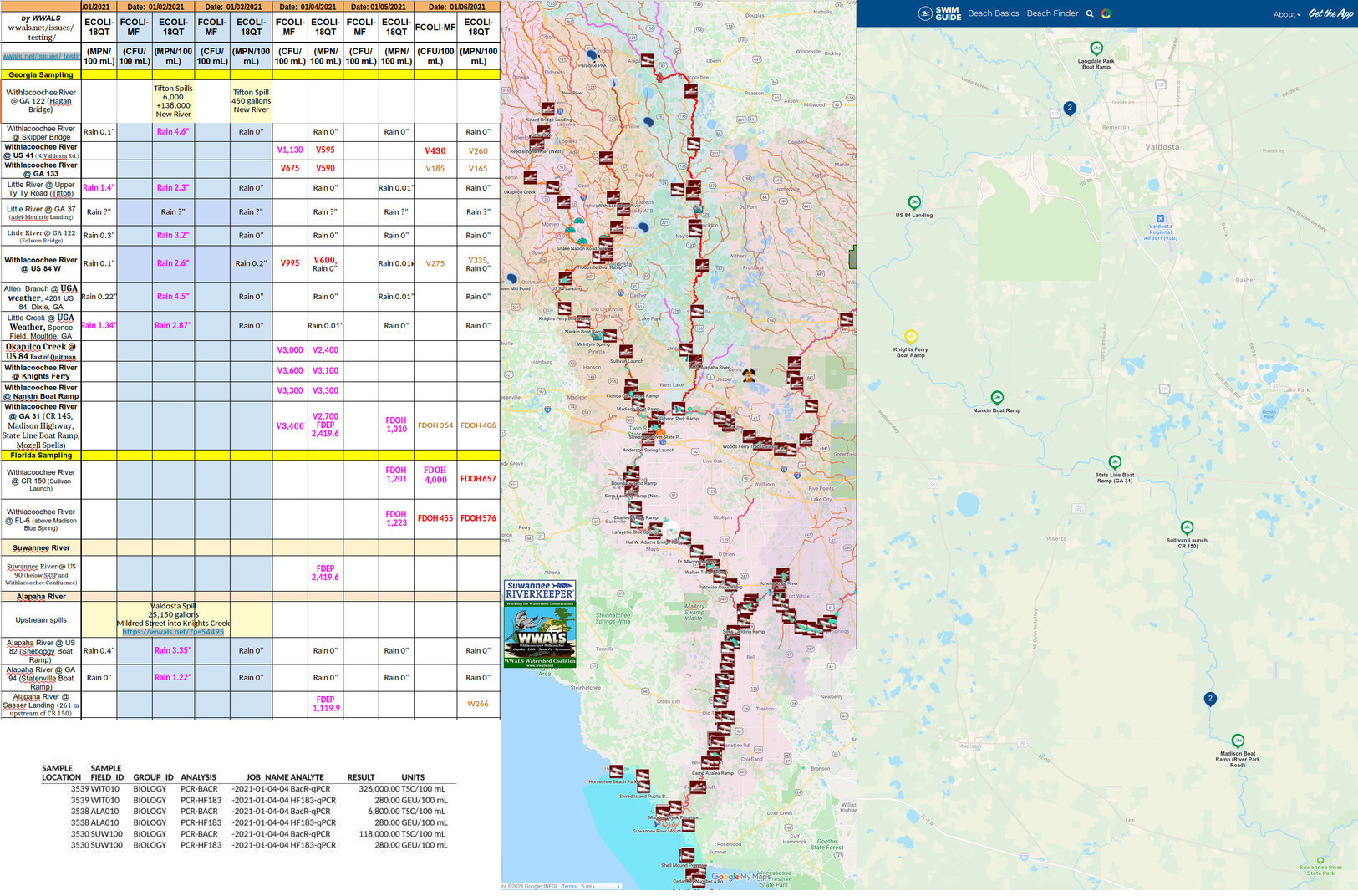Open the wwals.net/issues/testing link in spreadsheet
This screenshot has width=1358, height=896.
pyautogui.click(x=41, y=57)
